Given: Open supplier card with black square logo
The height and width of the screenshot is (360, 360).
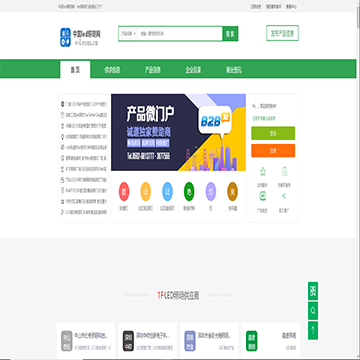Looking at the screenshot, I should [147, 340].
